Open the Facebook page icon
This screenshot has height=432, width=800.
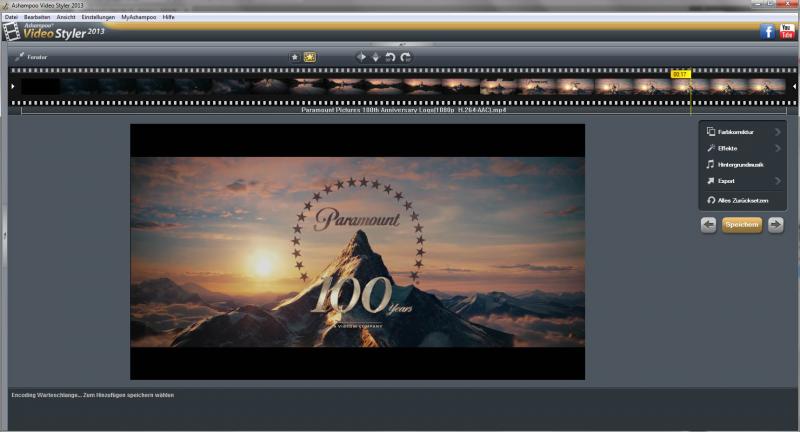pos(767,32)
